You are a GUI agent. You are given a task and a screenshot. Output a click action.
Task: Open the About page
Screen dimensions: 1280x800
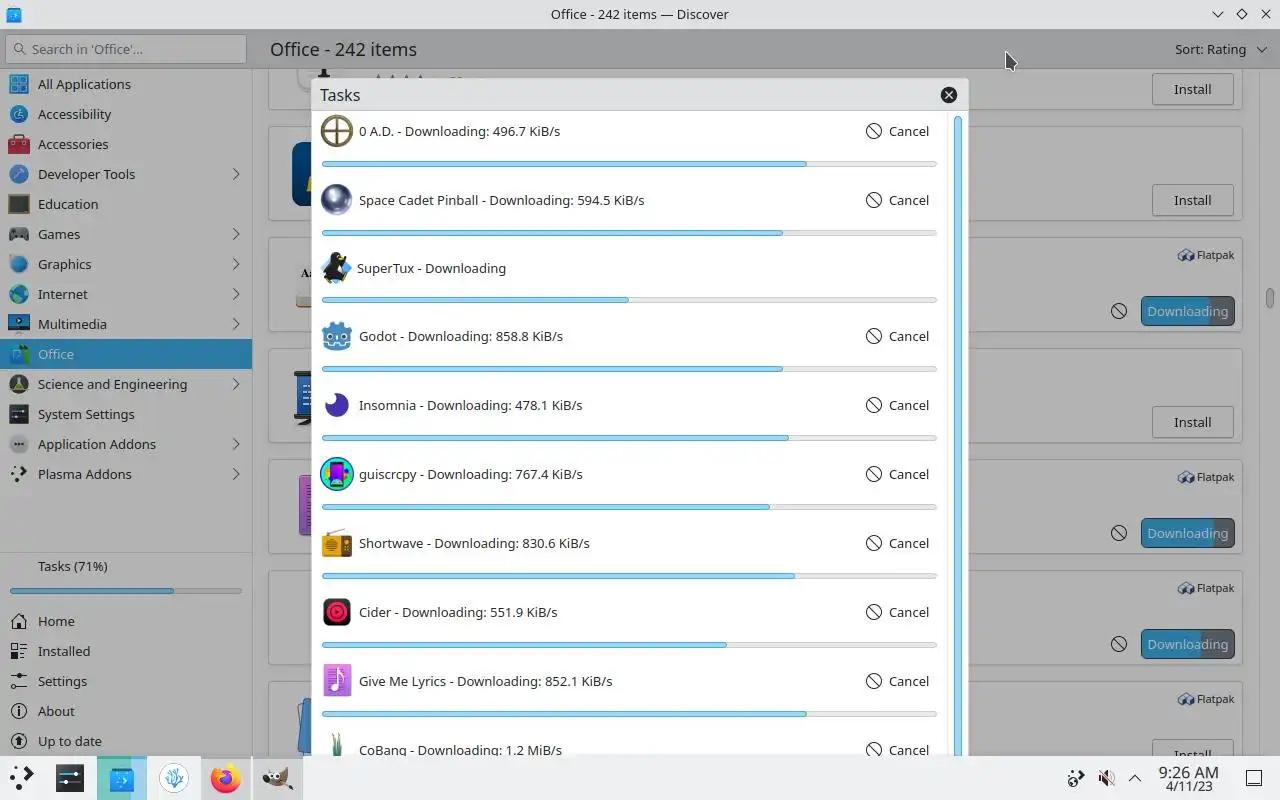click(126, 711)
